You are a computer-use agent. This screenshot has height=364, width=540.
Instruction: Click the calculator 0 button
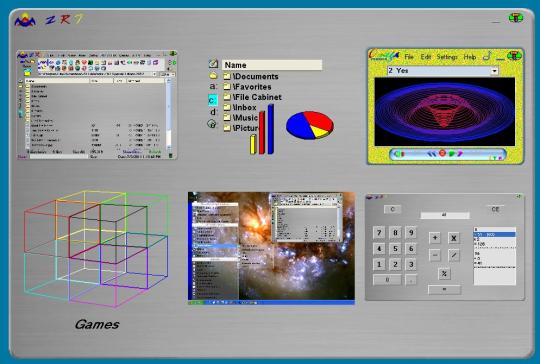(387, 280)
